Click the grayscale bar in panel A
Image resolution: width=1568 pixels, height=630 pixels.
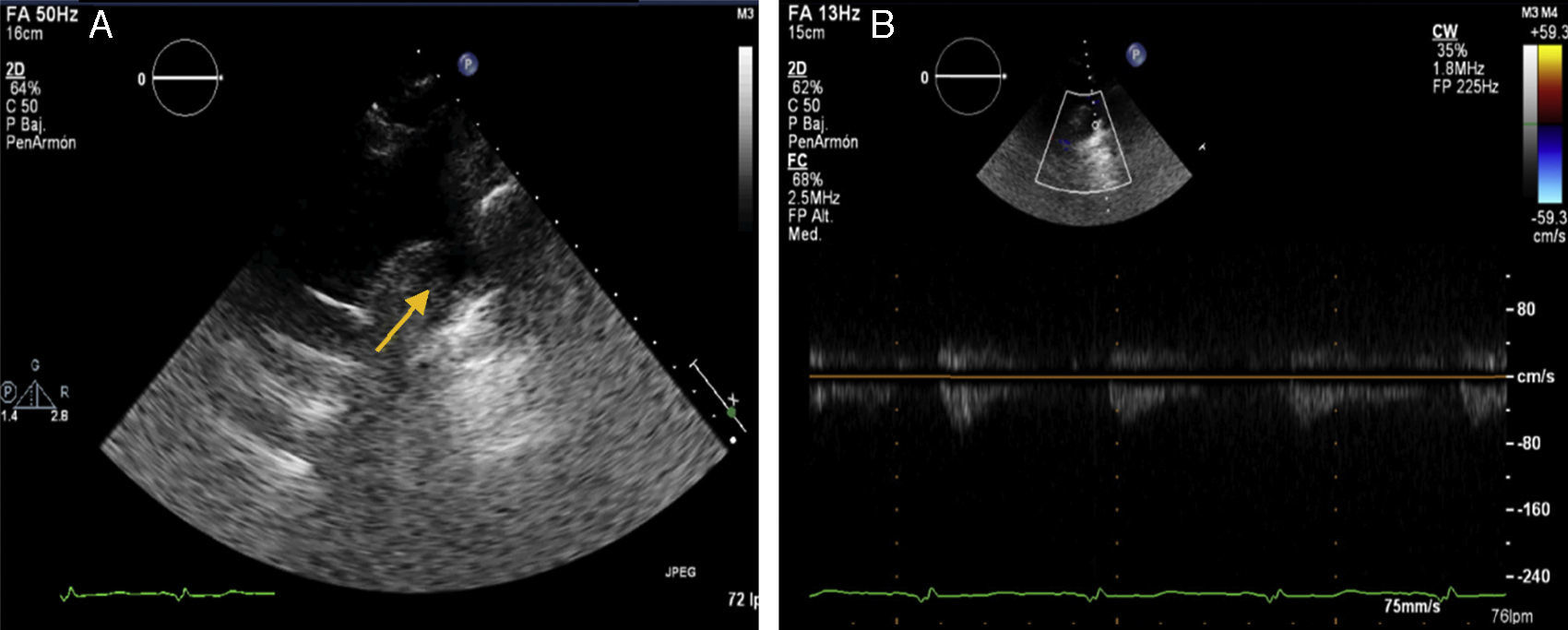745,138
